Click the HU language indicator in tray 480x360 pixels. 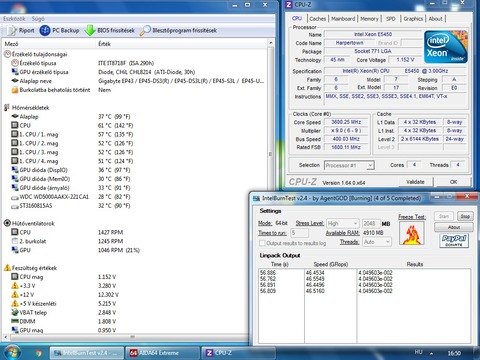click(418, 352)
